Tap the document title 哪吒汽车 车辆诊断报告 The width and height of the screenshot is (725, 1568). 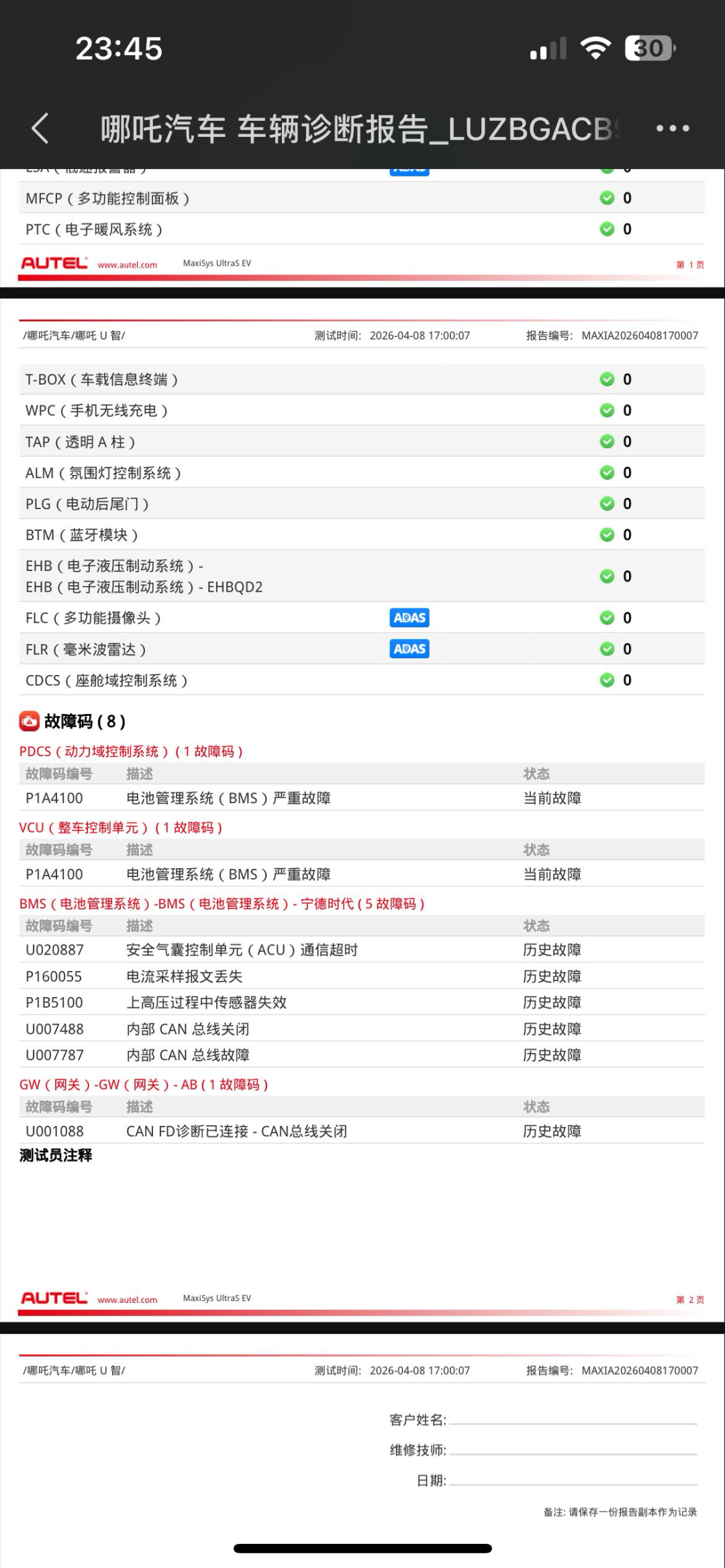(x=359, y=129)
